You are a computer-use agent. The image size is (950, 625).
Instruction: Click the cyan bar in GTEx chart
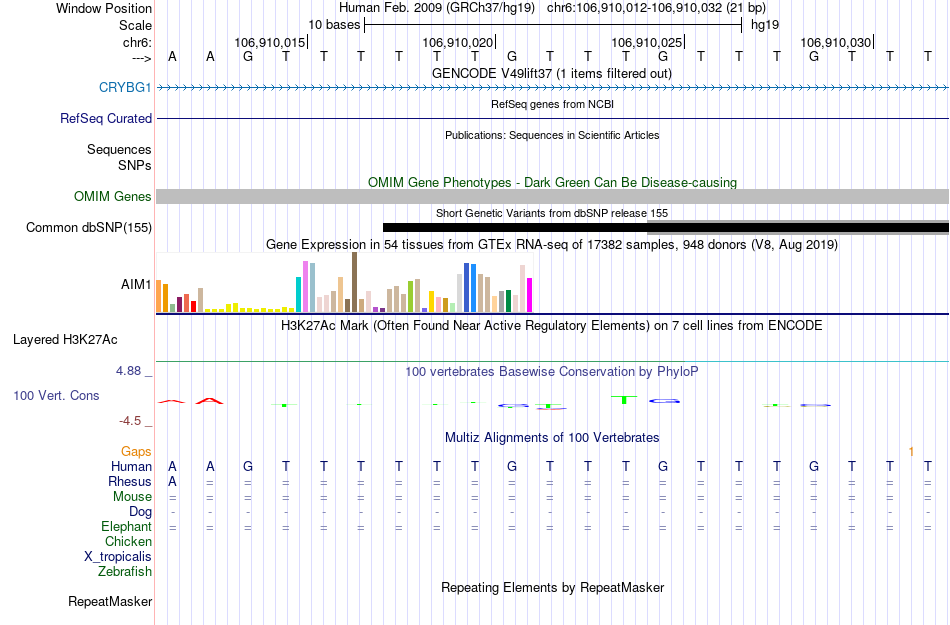[298, 294]
